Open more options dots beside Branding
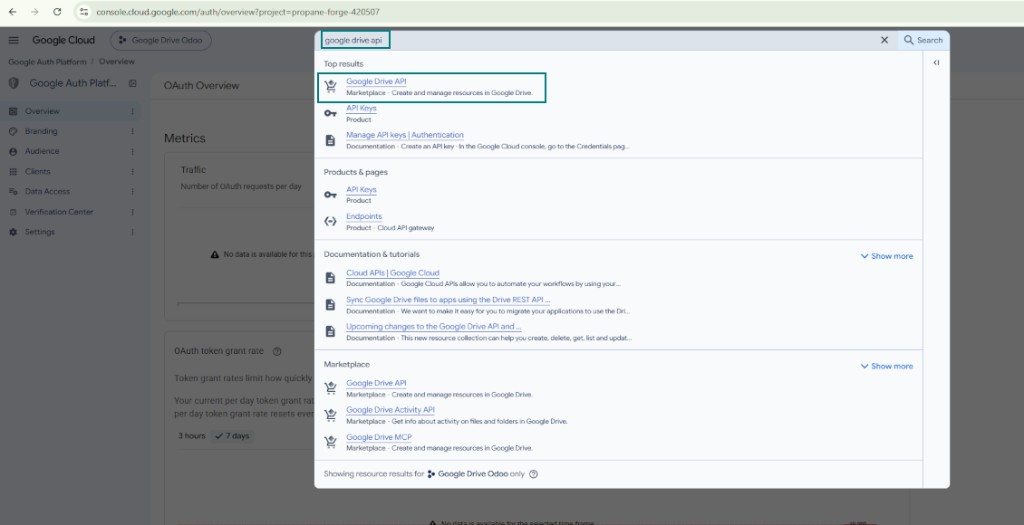This screenshot has width=1024, height=525. [x=133, y=131]
